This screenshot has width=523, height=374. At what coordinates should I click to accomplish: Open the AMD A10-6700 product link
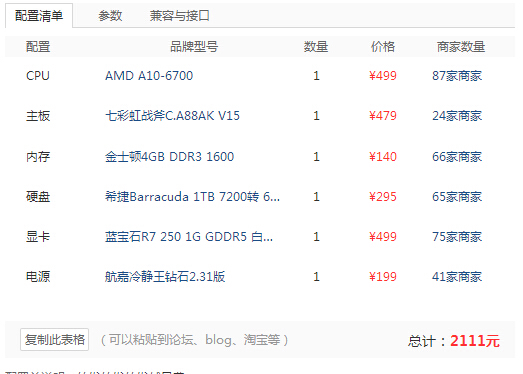(149, 76)
